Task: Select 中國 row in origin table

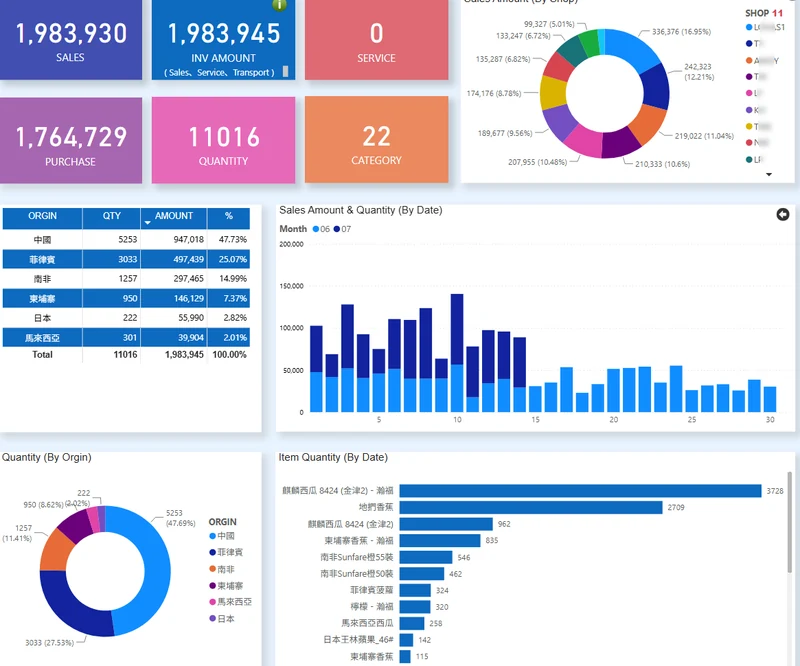Action: click(126, 239)
